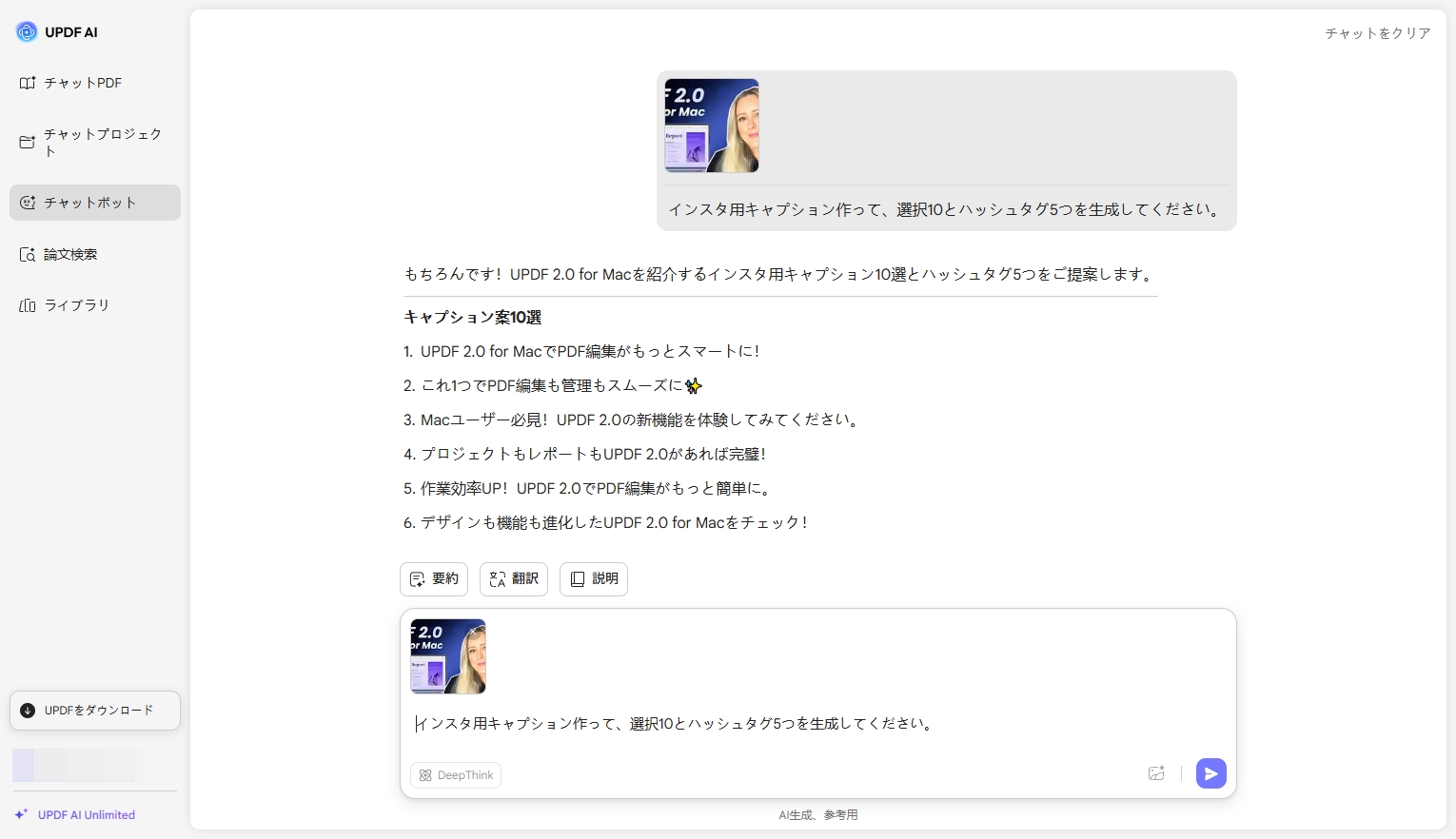1456x839 pixels.
Task: Open ライブラリ in the sidebar
Action: coord(95,305)
